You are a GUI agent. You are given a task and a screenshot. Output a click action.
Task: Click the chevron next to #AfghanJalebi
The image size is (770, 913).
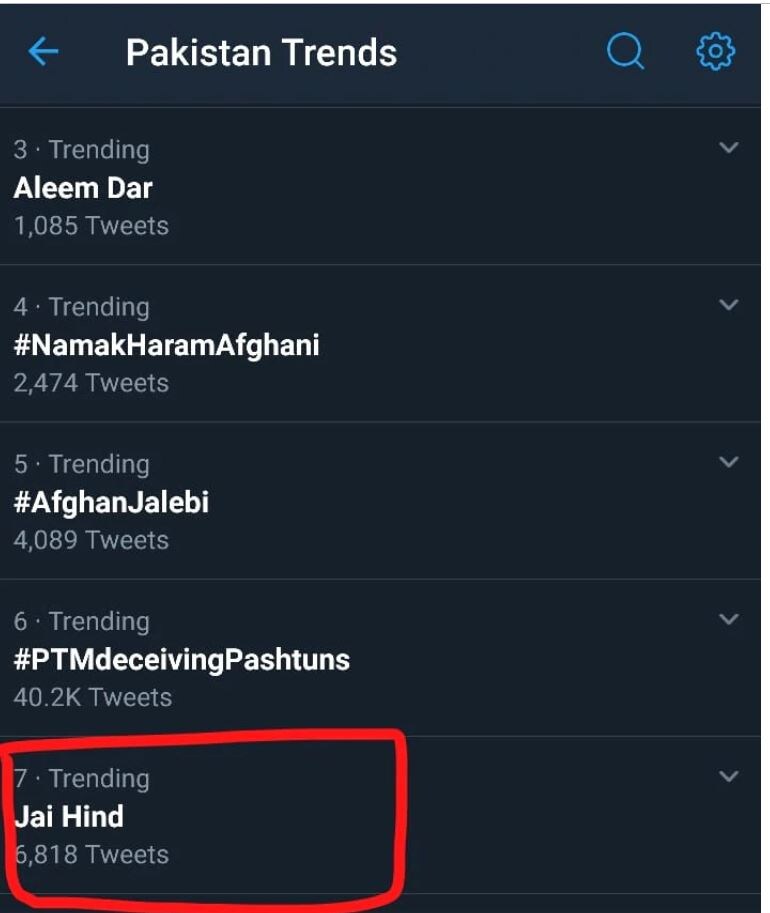pyautogui.click(x=729, y=462)
